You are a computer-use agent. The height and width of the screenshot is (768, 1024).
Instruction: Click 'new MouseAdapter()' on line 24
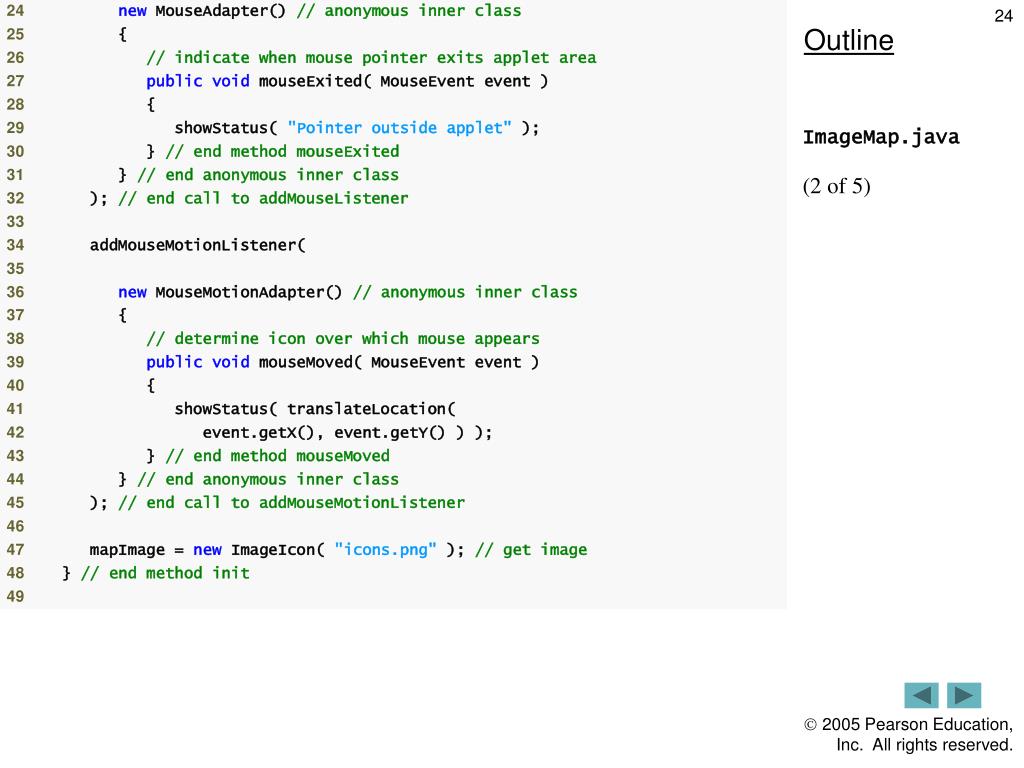point(202,11)
